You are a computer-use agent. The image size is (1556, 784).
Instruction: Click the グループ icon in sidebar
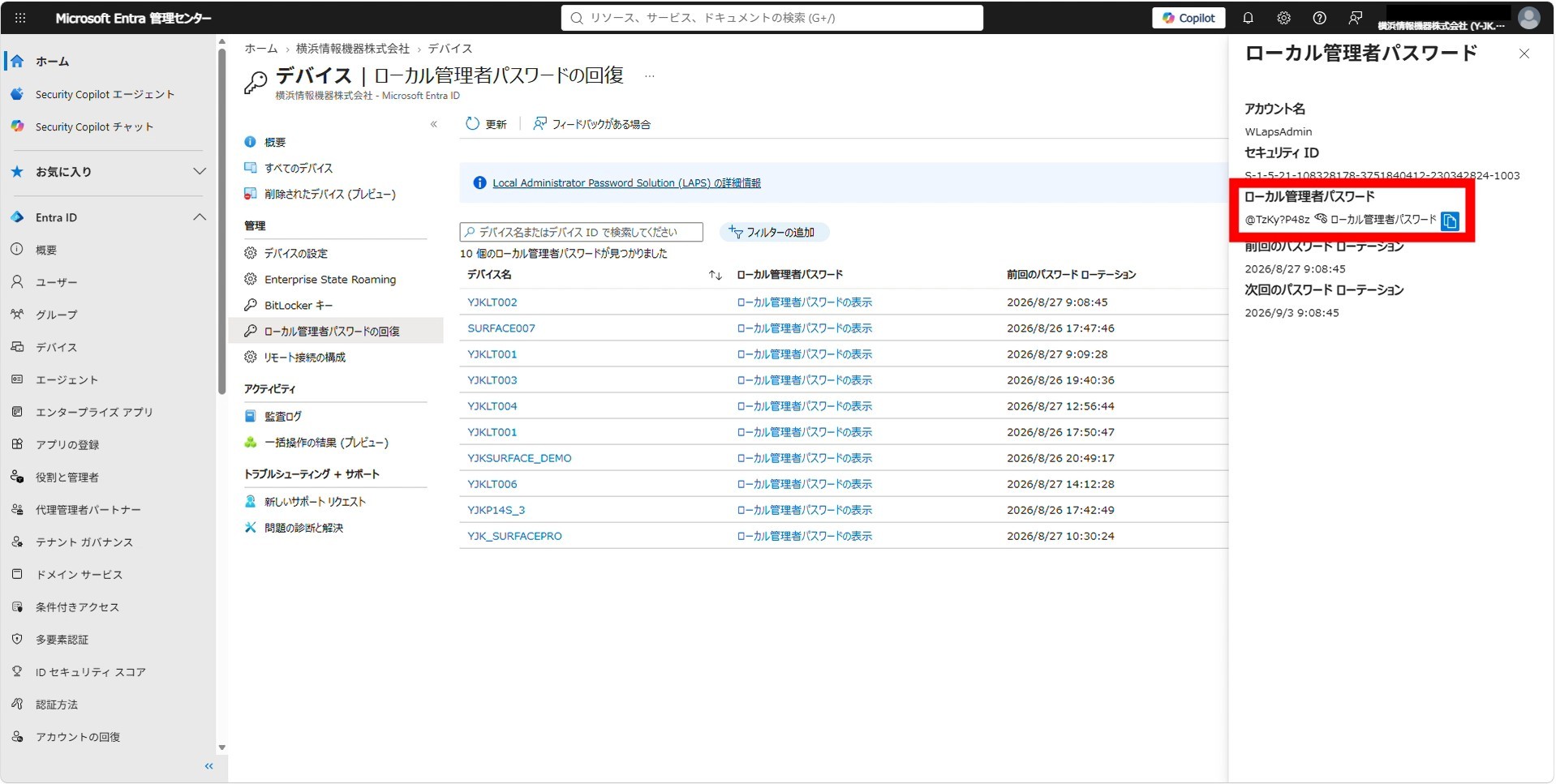pos(17,315)
